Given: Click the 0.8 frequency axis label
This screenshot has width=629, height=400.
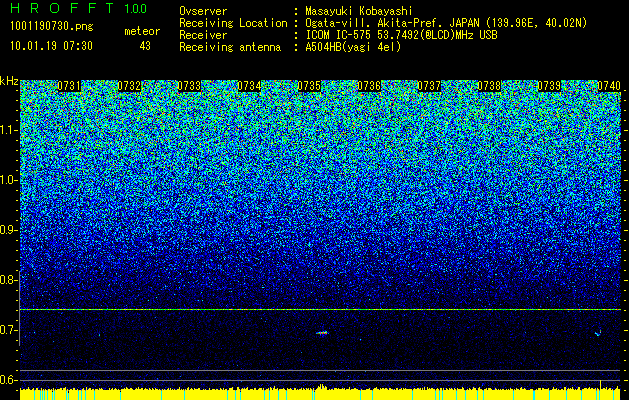Looking at the screenshot, I should tap(8, 280).
